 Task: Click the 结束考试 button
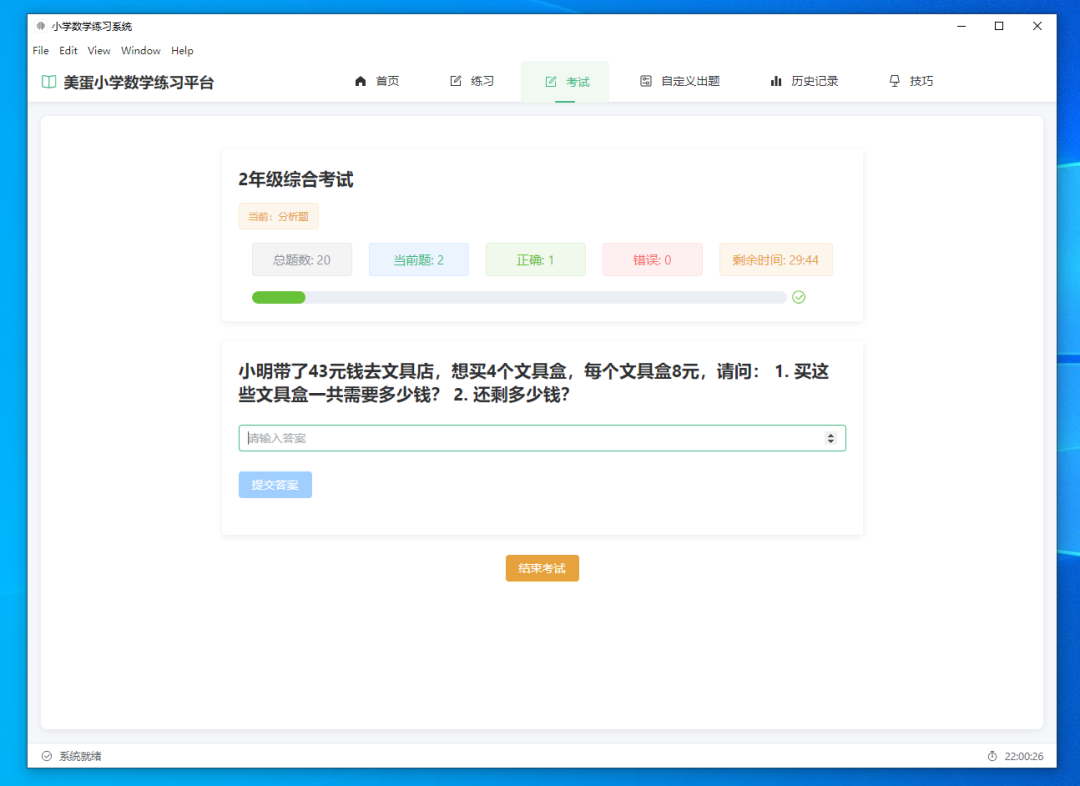(x=542, y=568)
